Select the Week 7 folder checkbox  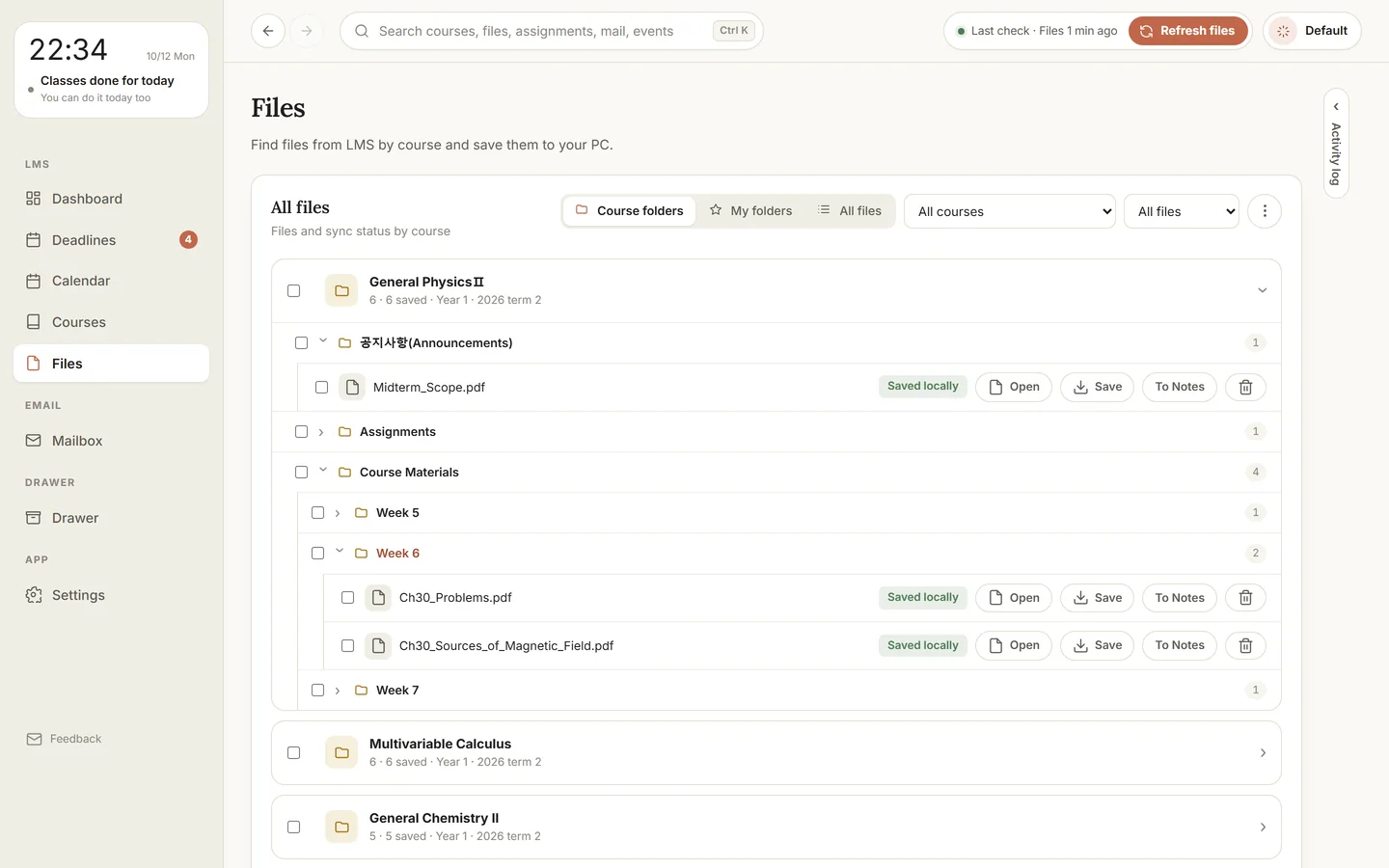317,690
